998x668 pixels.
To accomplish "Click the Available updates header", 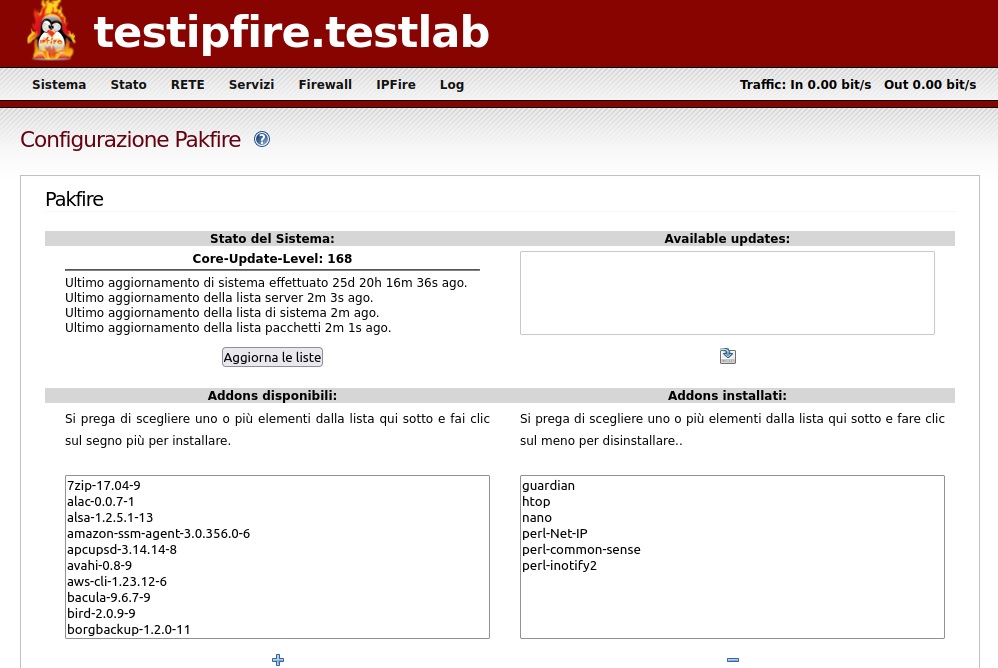I will 727,239.
